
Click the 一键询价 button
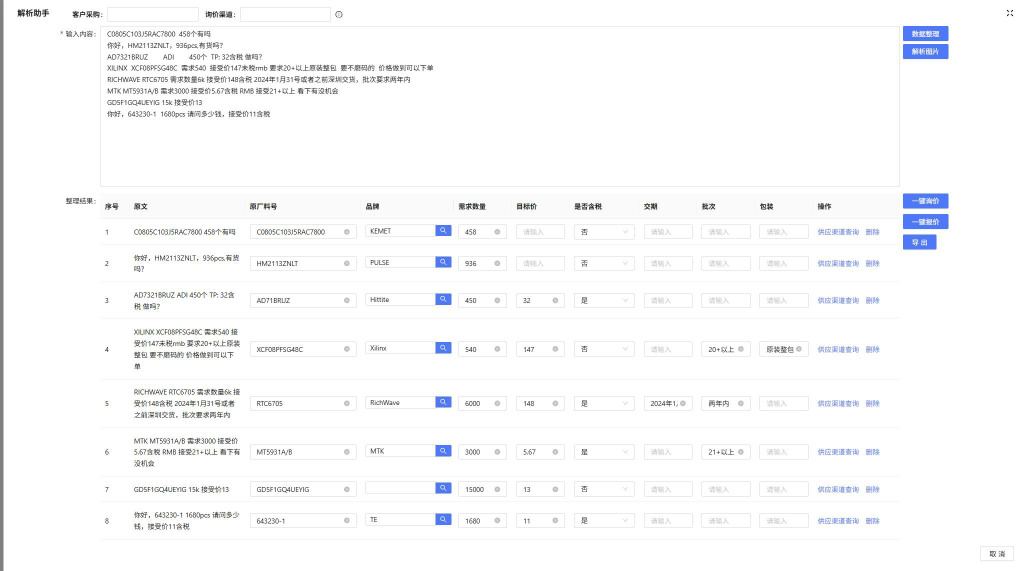[925, 201]
